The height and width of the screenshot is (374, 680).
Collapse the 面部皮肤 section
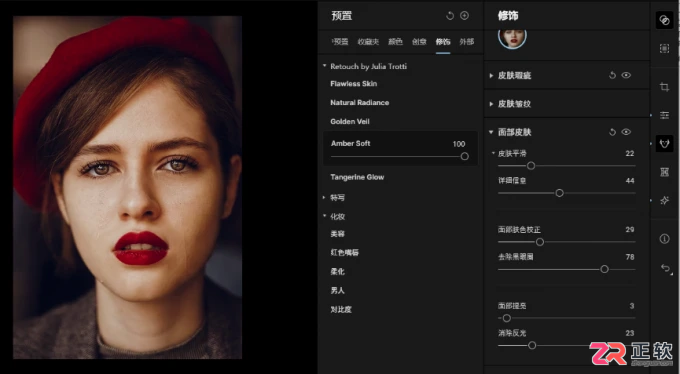pyautogui.click(x=491, y=132)
